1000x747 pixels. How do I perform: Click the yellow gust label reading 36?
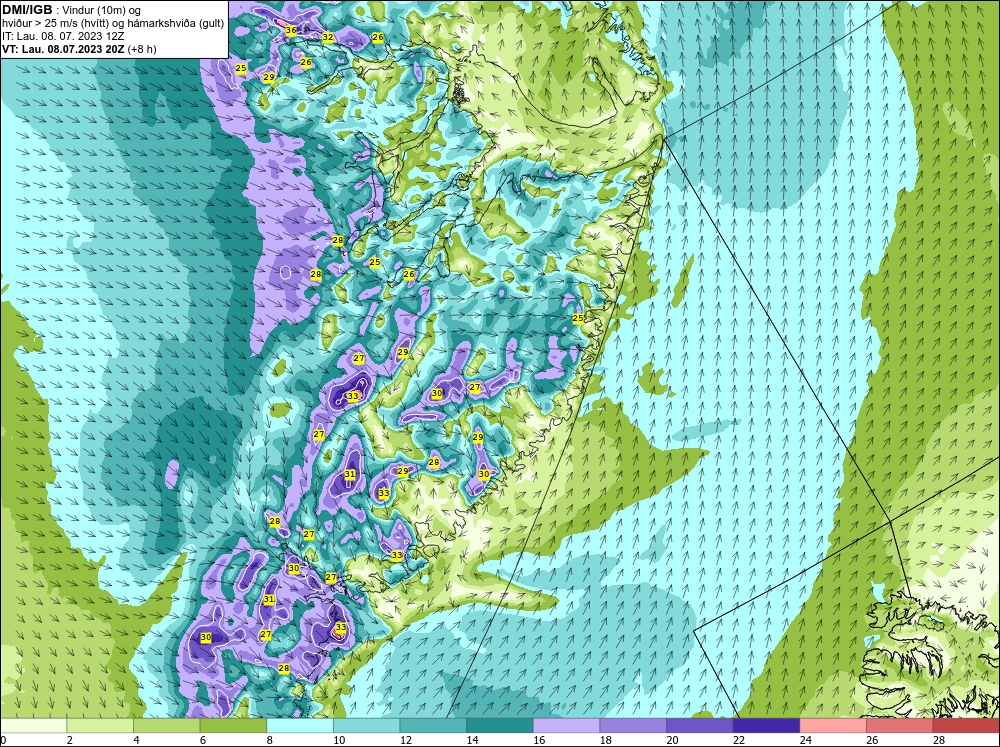[x=291, y=30]
